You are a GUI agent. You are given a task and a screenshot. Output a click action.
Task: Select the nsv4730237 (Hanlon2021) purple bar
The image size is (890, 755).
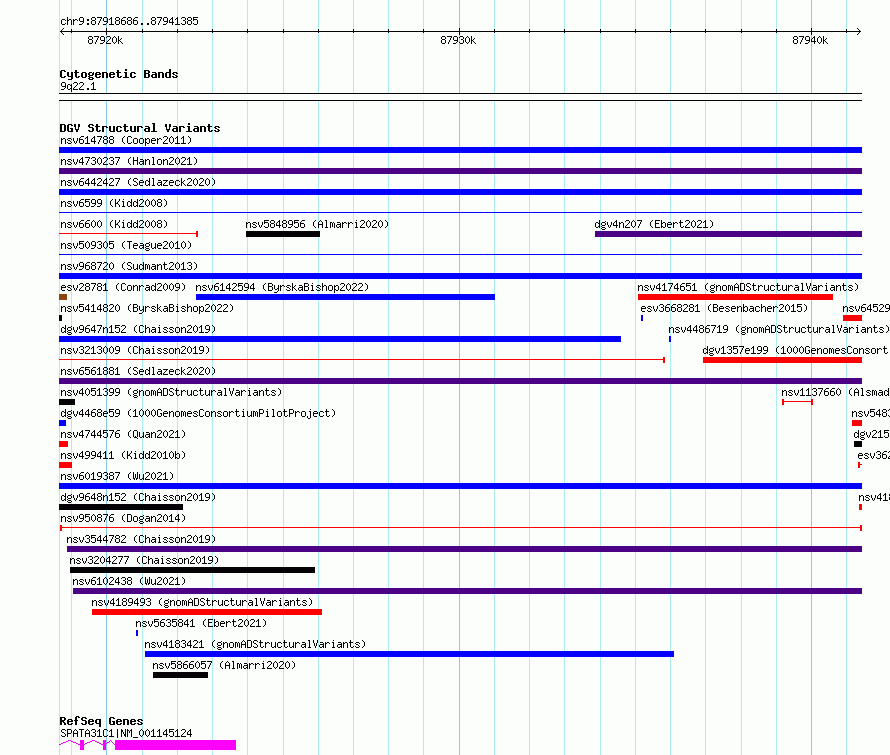click(x=460, y=171)
